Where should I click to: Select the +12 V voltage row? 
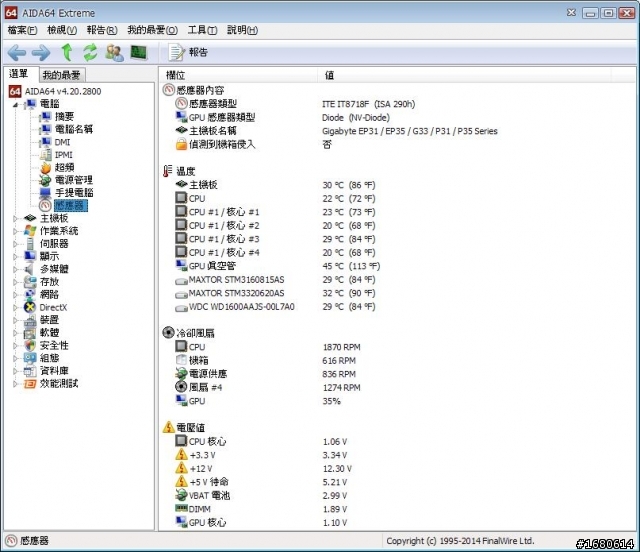point(264,468)
